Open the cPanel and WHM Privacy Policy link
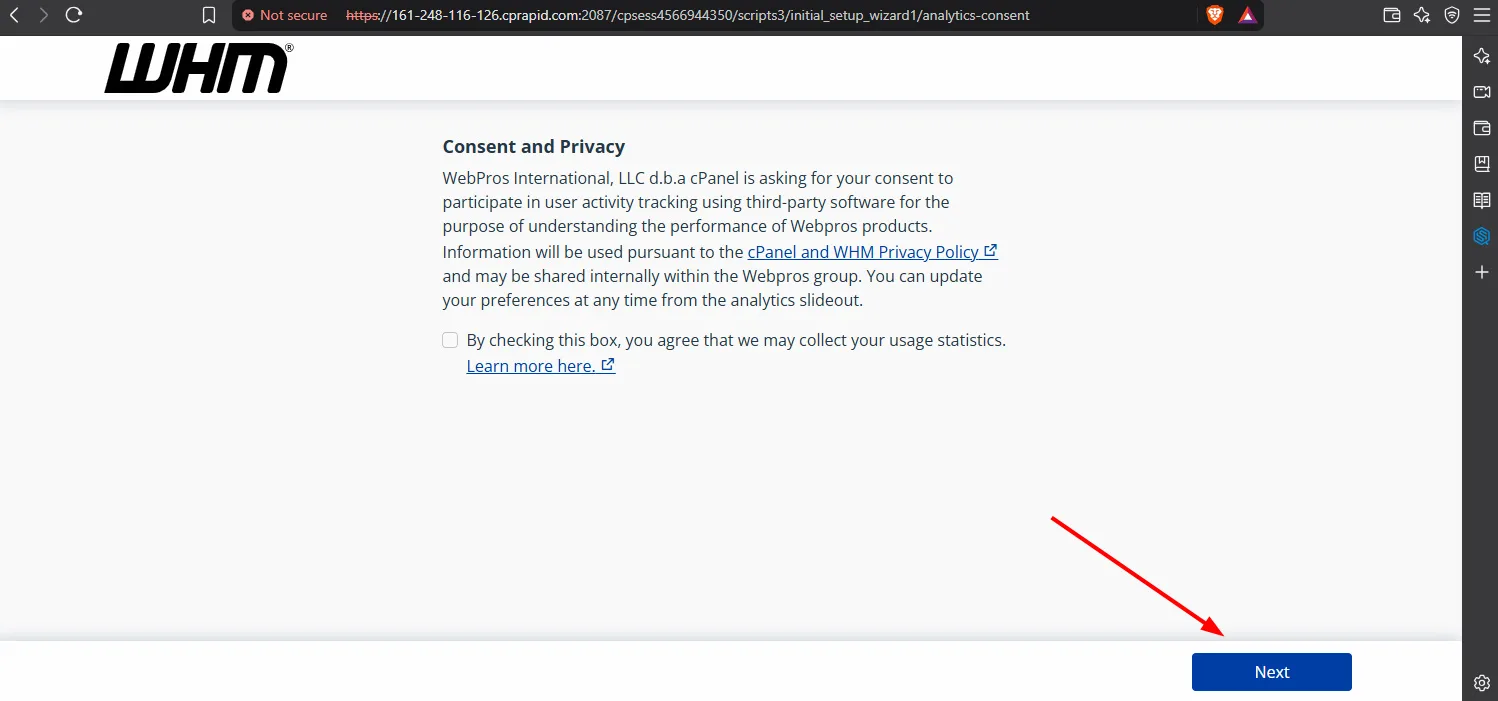The height and width of the screenshot is (701, 1498). coord(872,252)
